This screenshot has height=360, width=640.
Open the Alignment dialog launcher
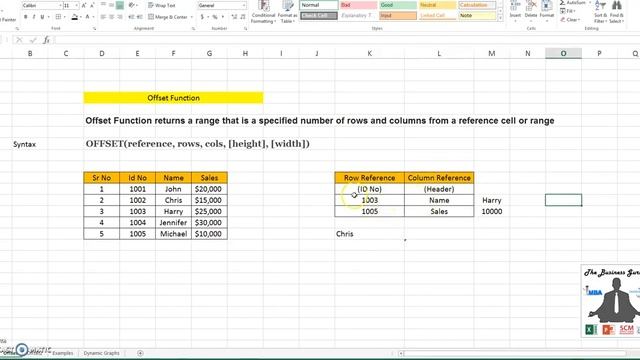pos(193,29)
